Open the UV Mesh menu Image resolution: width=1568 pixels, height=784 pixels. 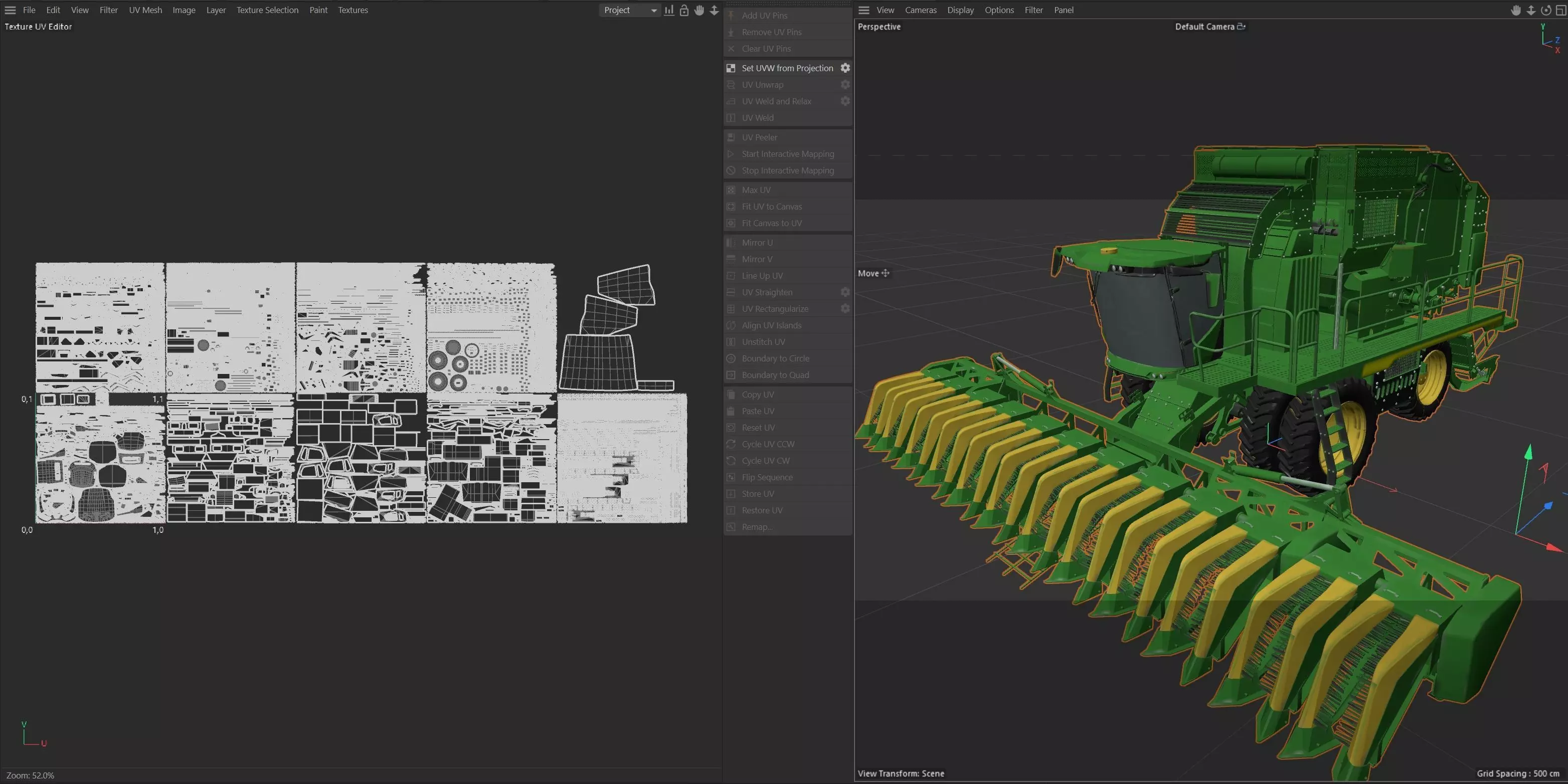145,10
